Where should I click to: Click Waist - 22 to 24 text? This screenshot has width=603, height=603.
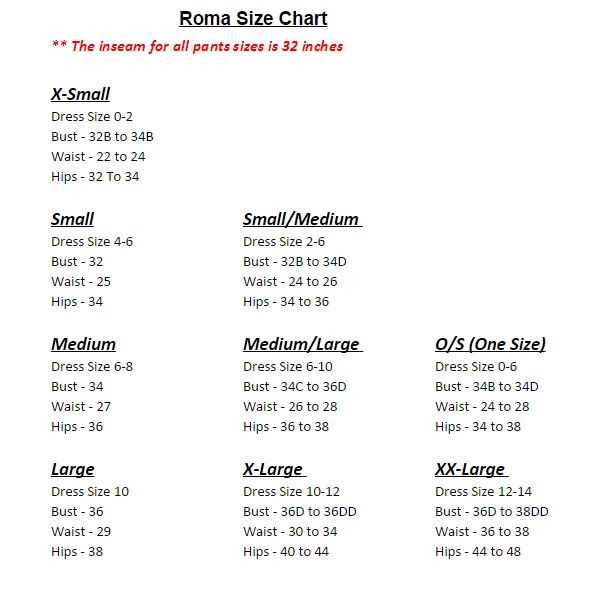(x=98, y=157)
